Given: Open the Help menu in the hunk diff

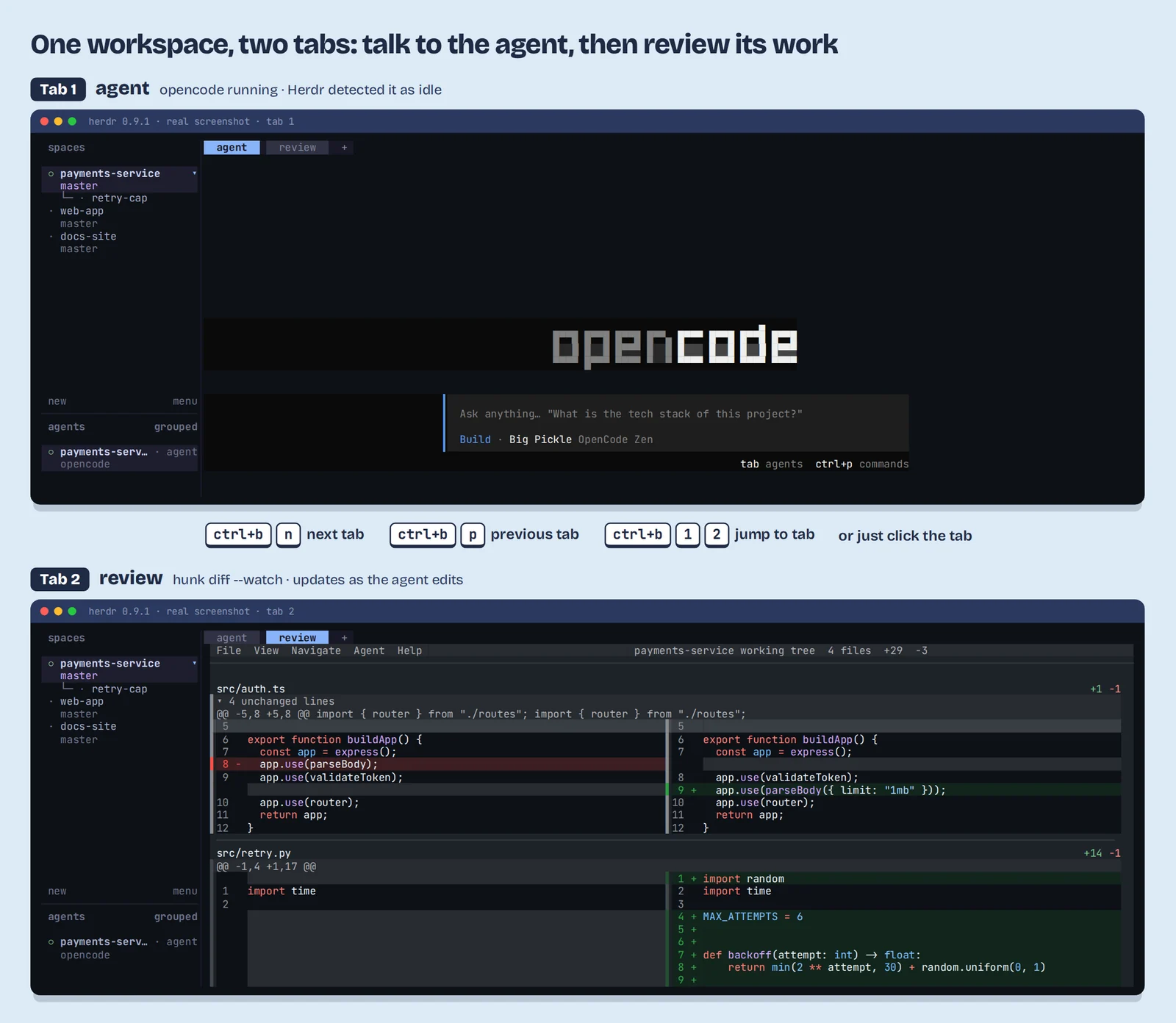Looking at the screenshot, I should coord(409,650).
